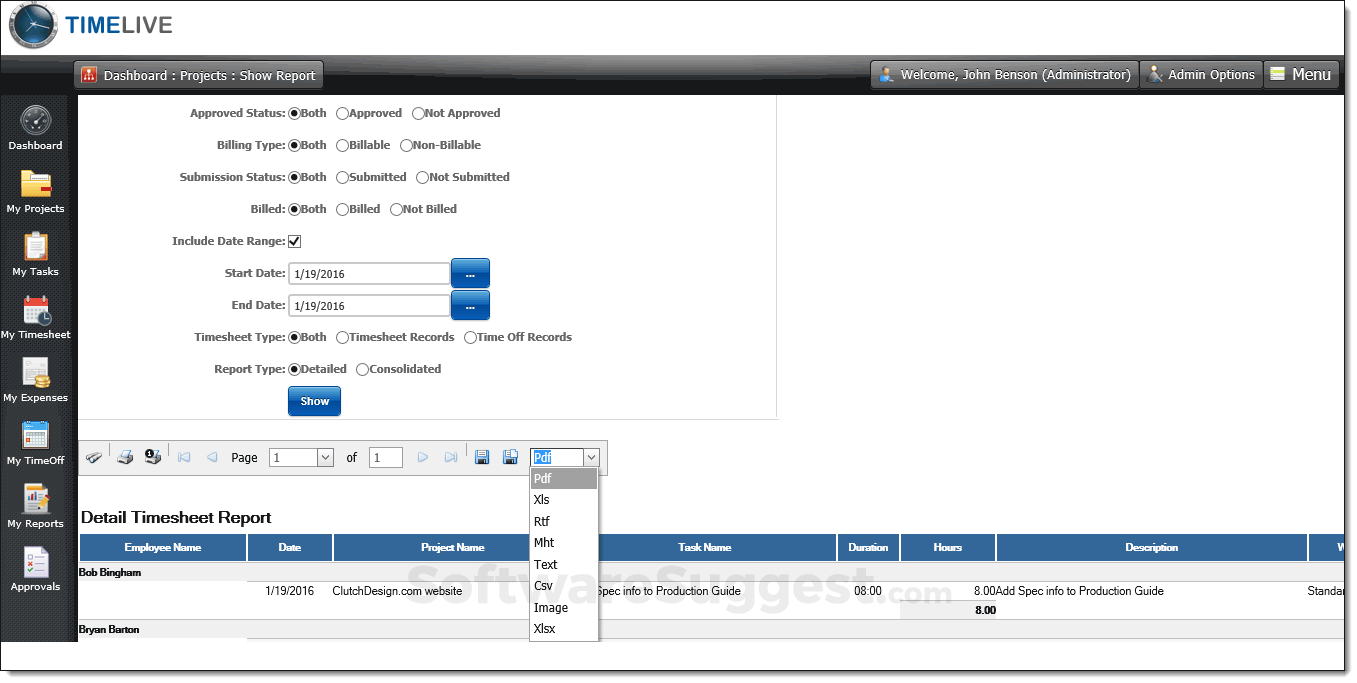Click the search binoculars icon in report toolbar

93,457
